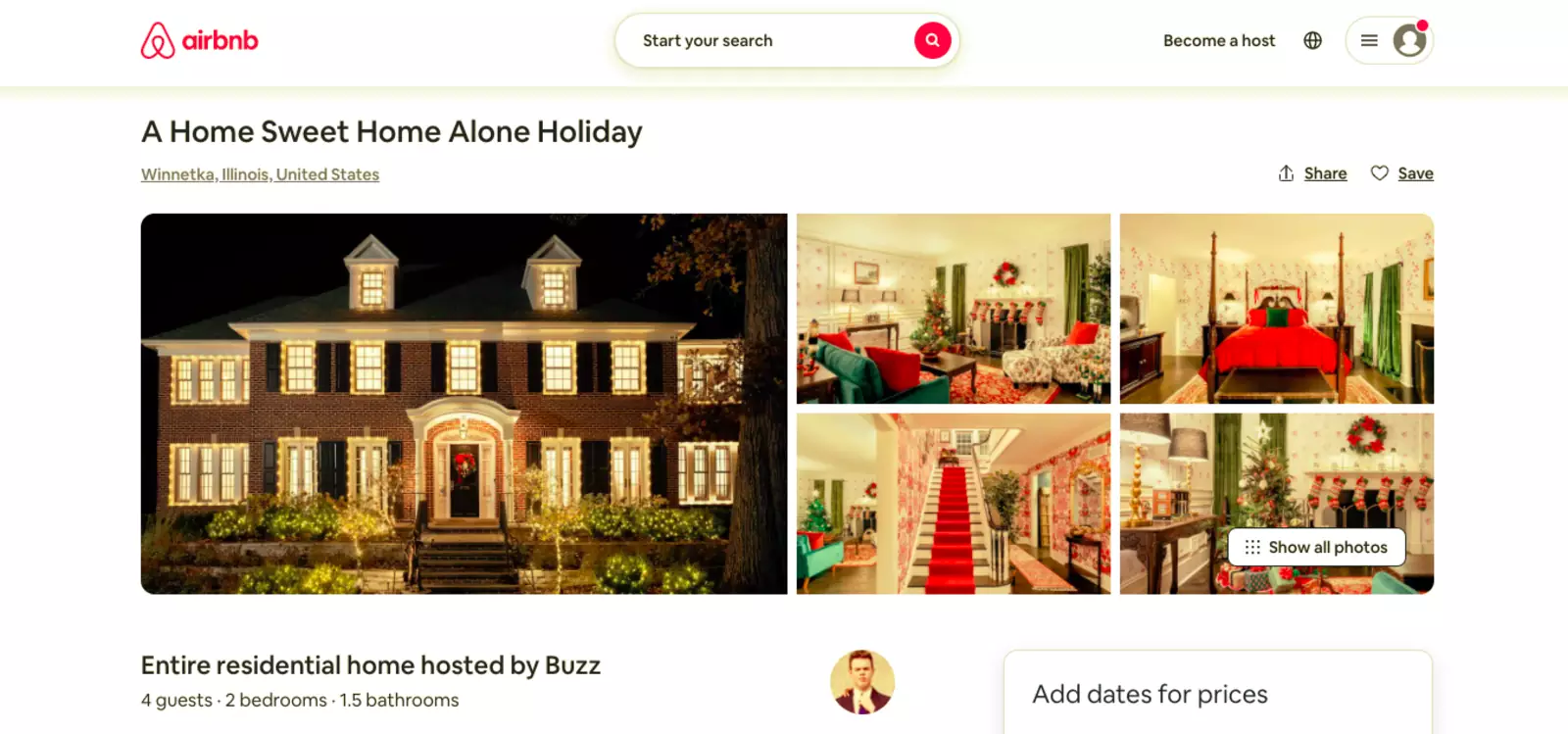
Task: Open the red four-poster bedroom photo
Action: 1277,309
